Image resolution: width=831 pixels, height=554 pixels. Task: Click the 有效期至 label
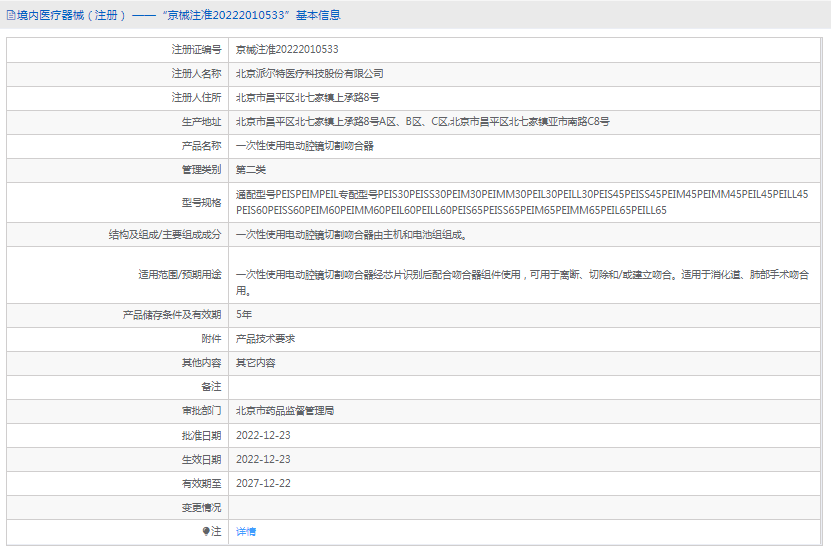click(201, 483)
